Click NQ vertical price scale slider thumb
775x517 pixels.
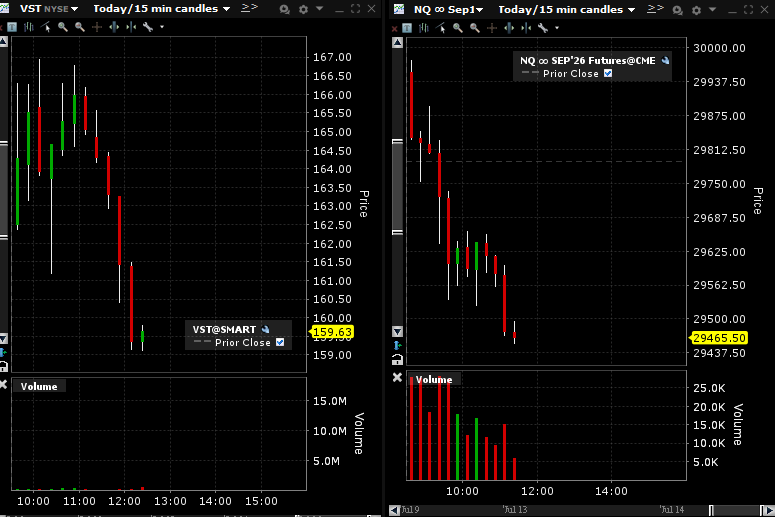click(x=397, y=187)
